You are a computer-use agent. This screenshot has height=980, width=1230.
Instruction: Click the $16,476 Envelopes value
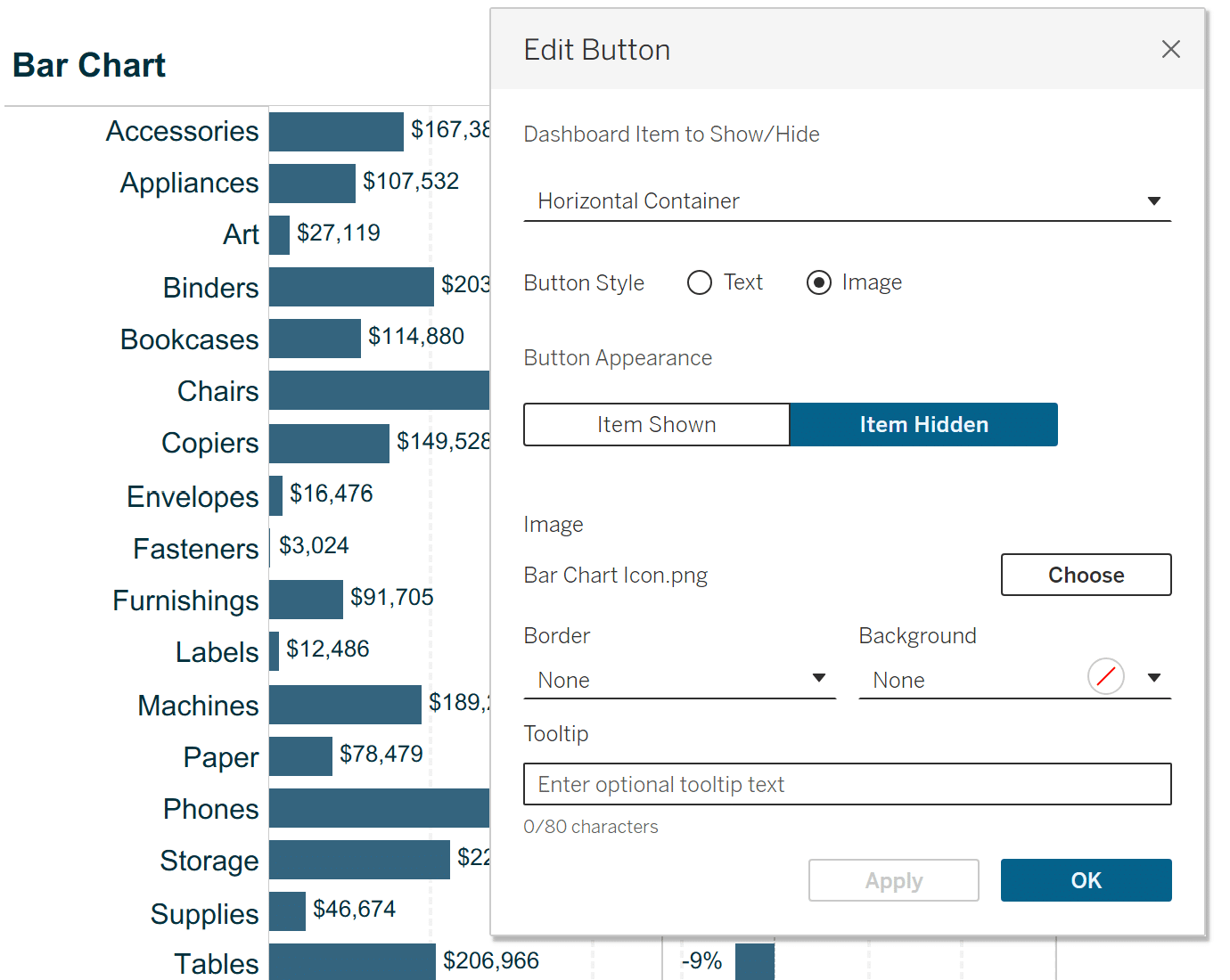click(331, 493)
